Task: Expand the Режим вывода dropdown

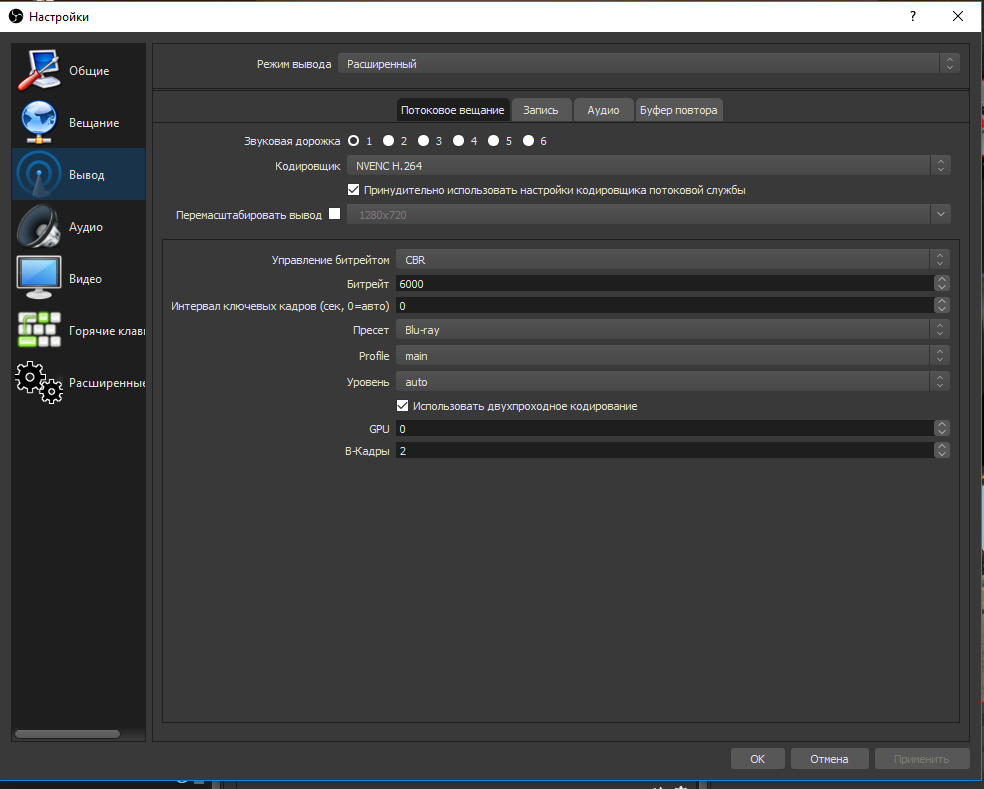Action: [648, 64]
